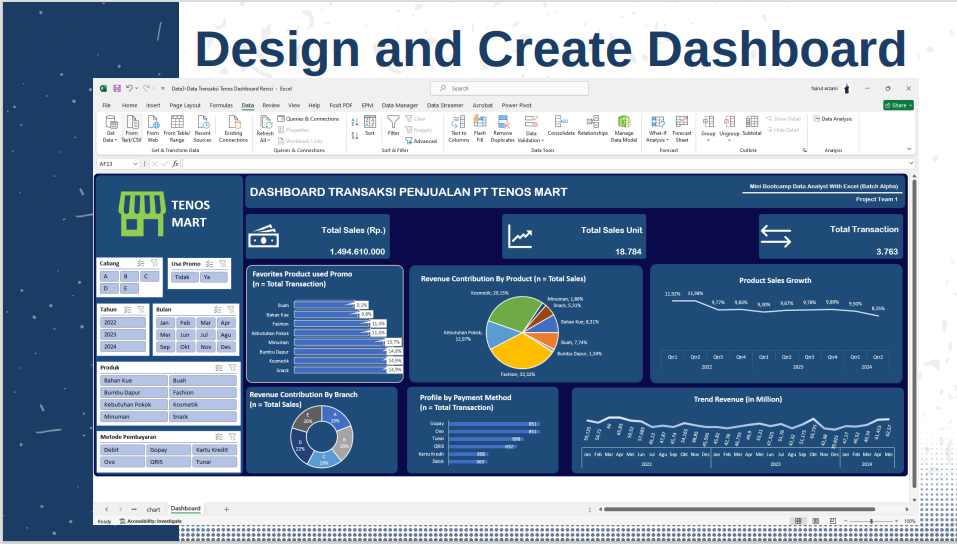
Task: Toggle the Ya option in Use Promo
Action: point(214,277)
